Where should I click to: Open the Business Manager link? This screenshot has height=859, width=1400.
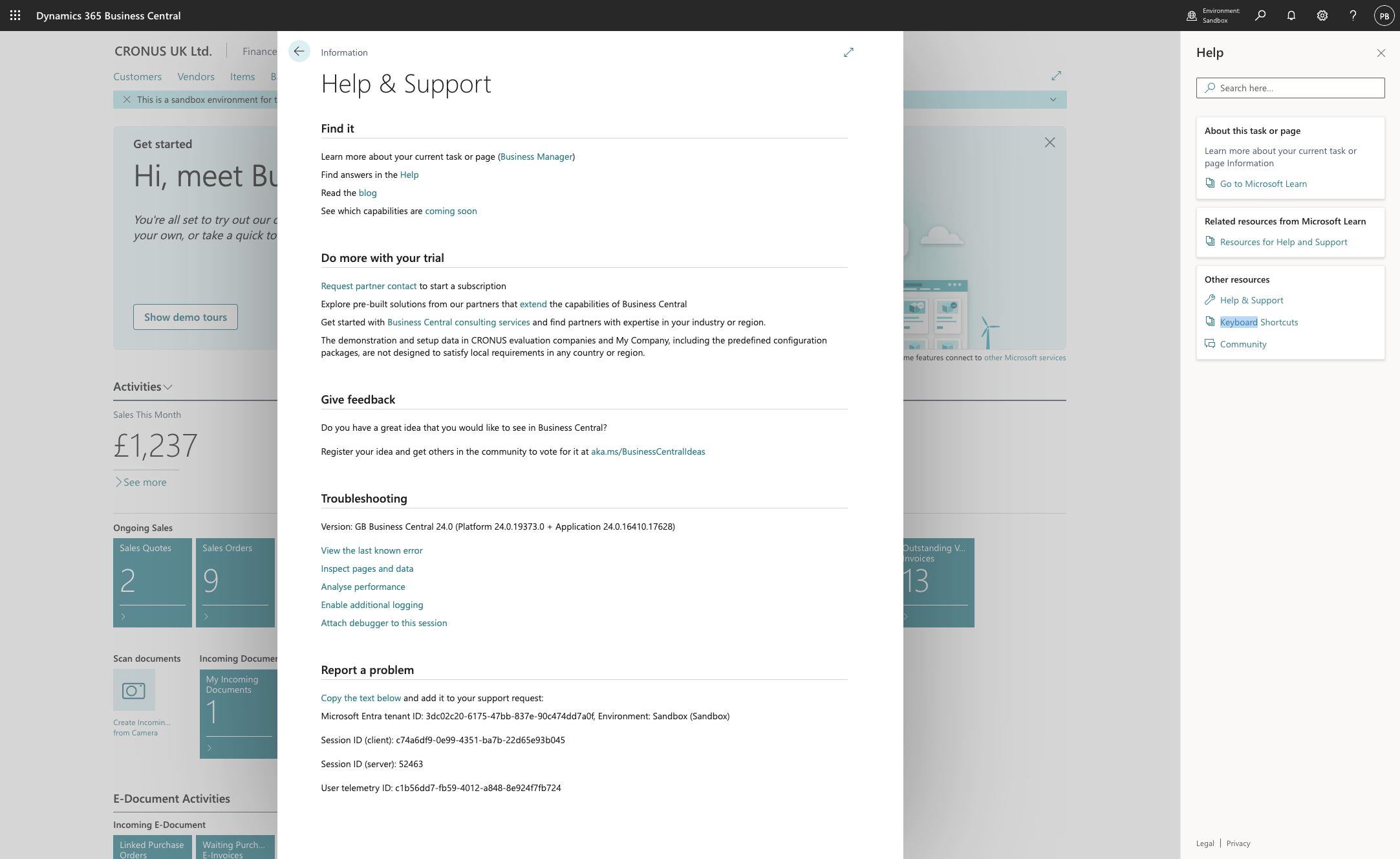[536, 157]
